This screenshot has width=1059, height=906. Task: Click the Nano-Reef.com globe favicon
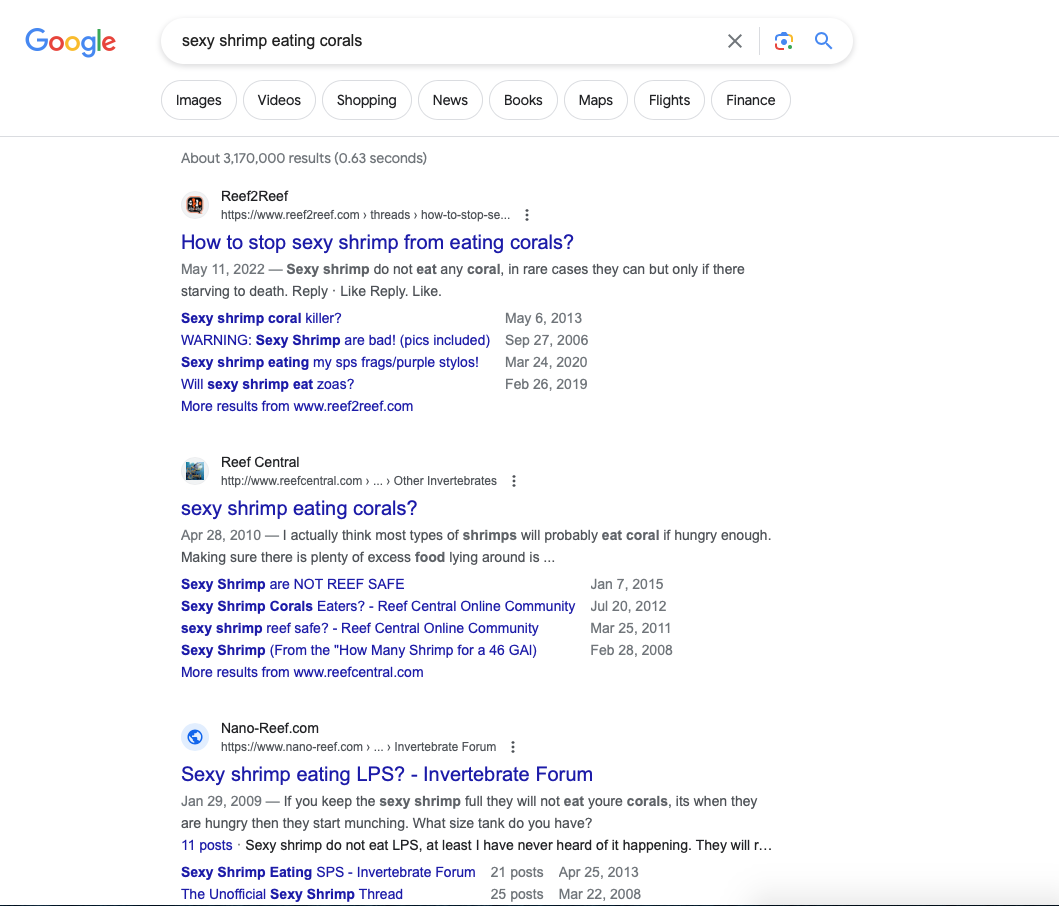tap(195, 737)
